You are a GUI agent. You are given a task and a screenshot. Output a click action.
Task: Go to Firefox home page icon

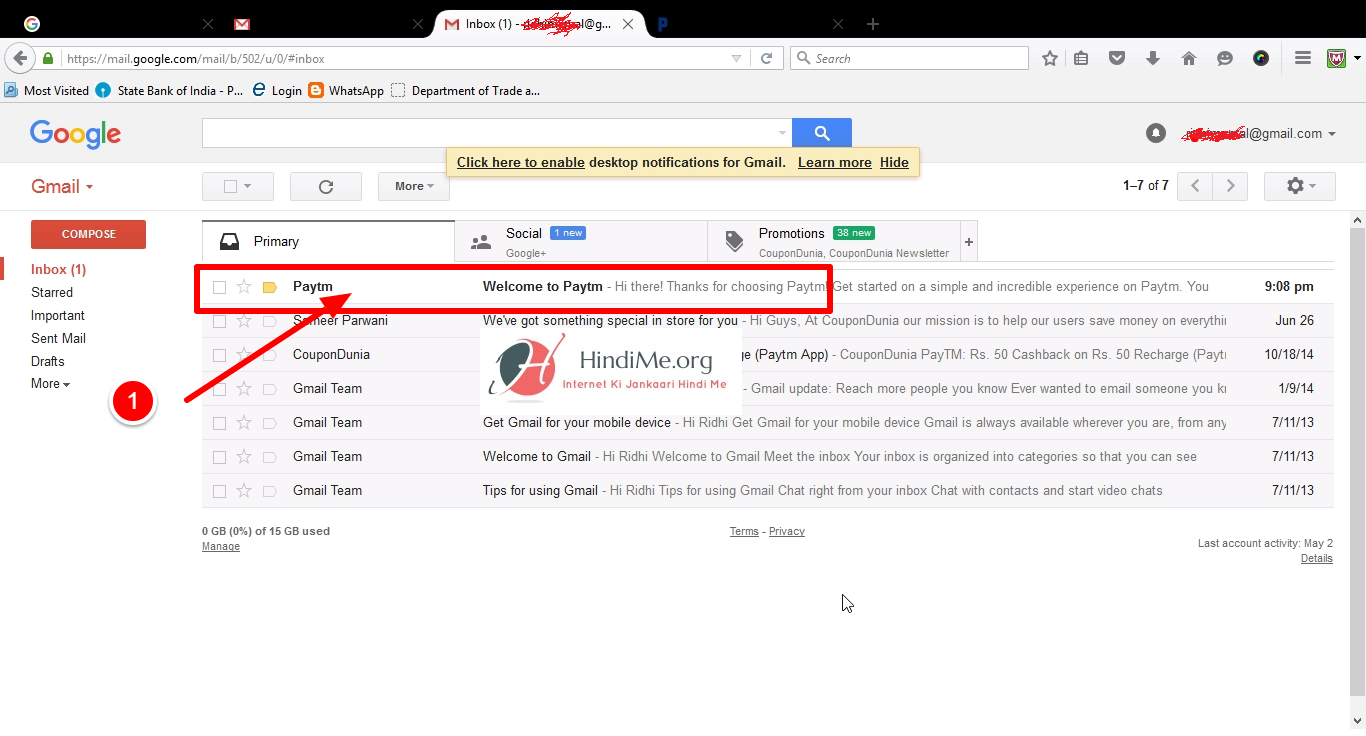[x=1189, y=58]
